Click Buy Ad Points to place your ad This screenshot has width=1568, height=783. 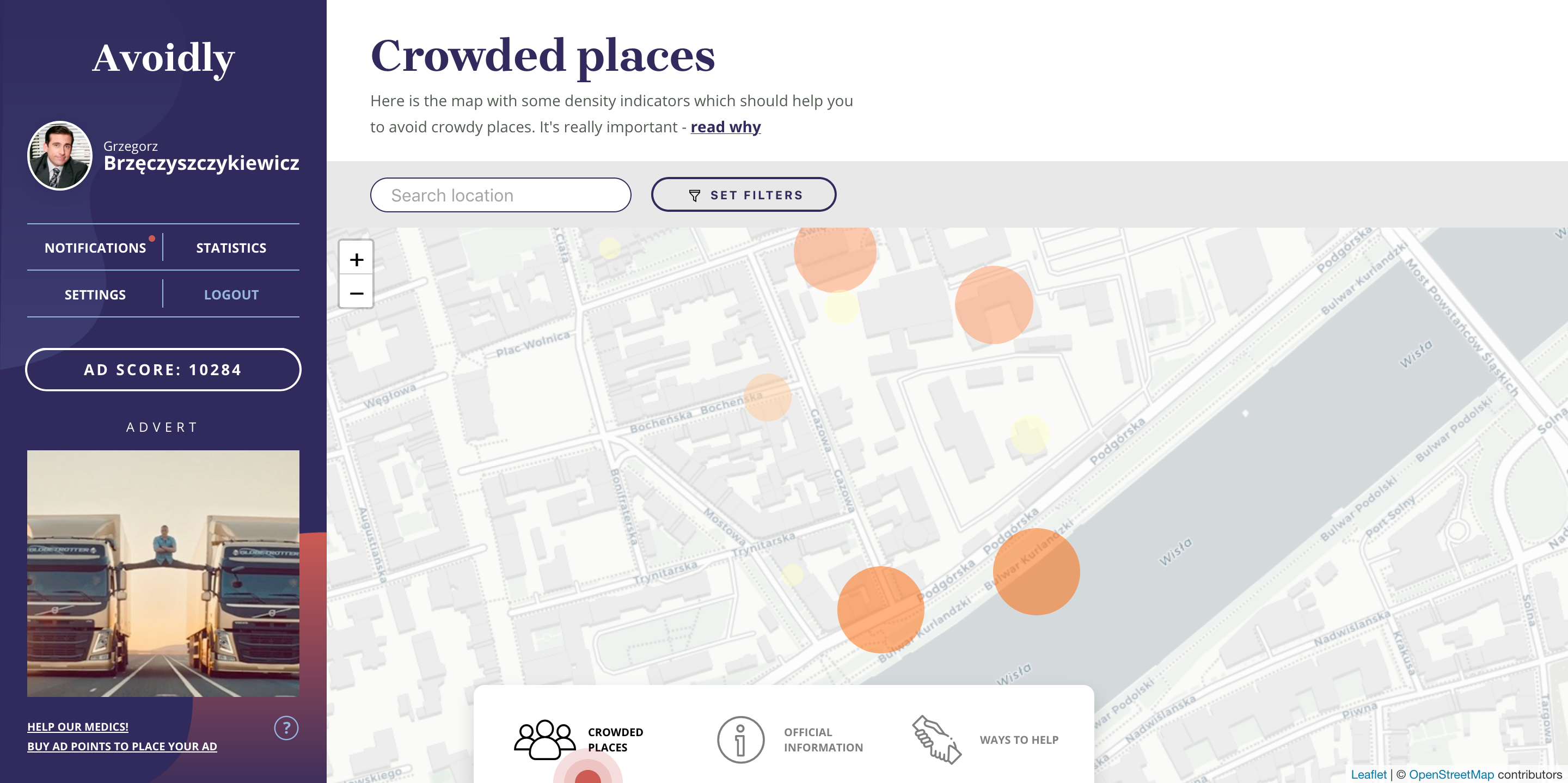point(122,747)
